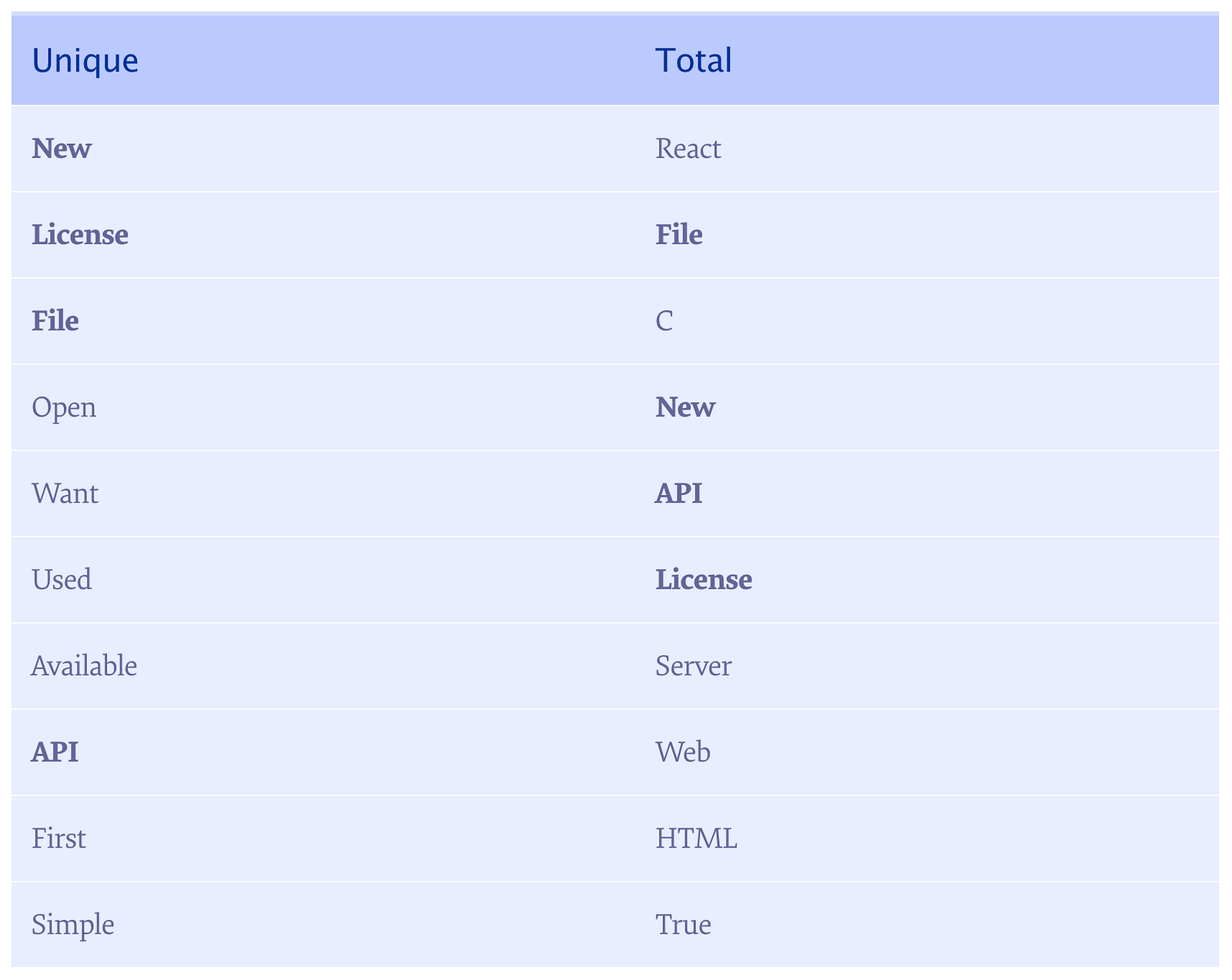This screenshot has height=980, width=1232.
Task: Select the Want cell
Action: click(65, 493)
